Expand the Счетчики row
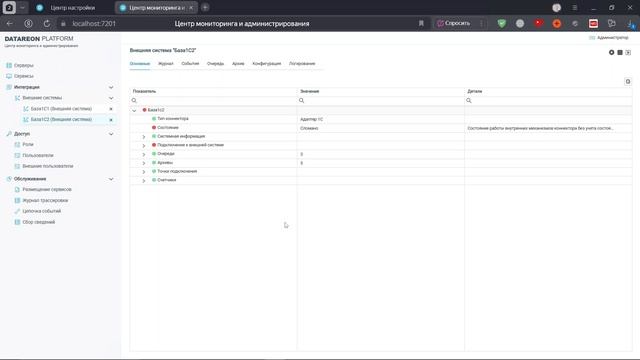Image resolution: width=640 pixels, height=360 pixels. coord(144,180)
